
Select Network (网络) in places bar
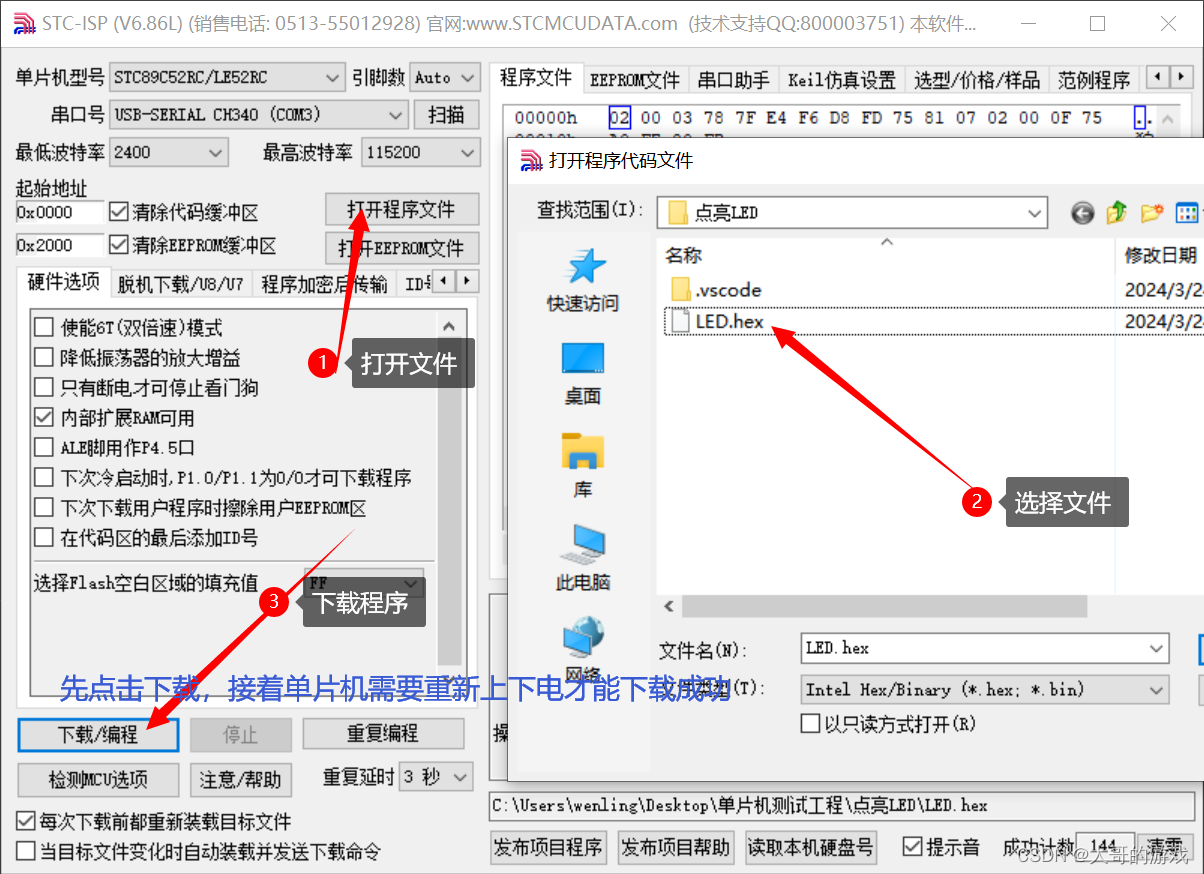(583, 650)
